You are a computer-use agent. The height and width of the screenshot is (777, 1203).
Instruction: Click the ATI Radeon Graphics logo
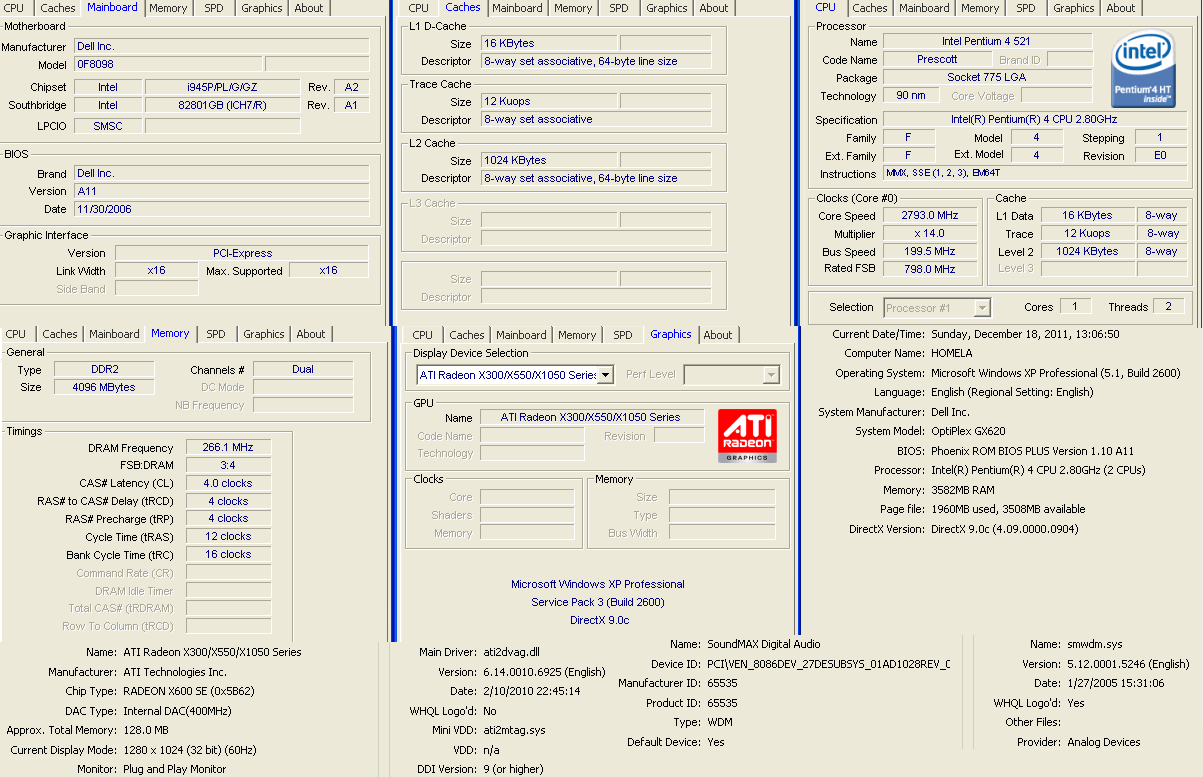tap(746, 435)
